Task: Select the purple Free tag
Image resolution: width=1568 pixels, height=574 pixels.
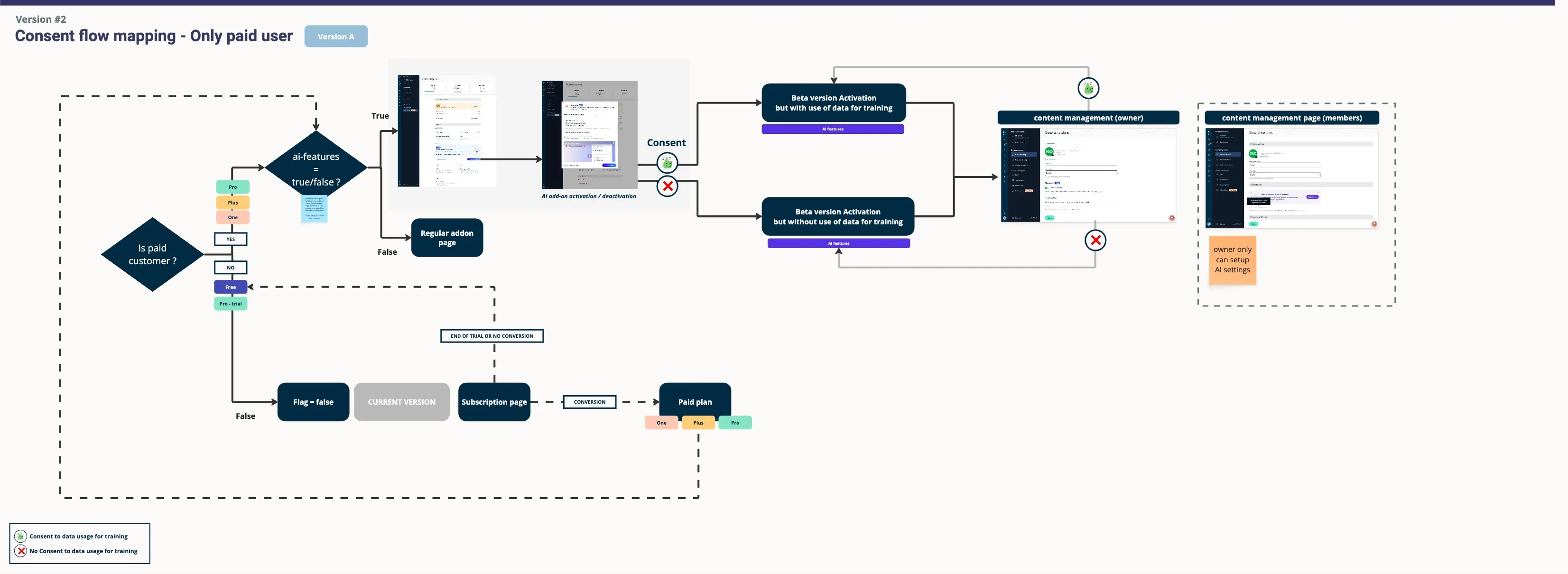Action: 231,287
